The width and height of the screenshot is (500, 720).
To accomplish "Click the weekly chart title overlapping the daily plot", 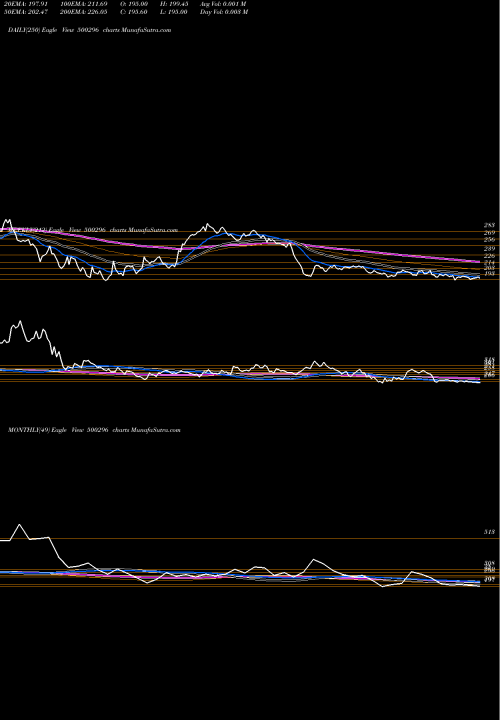I will [92, 230].
